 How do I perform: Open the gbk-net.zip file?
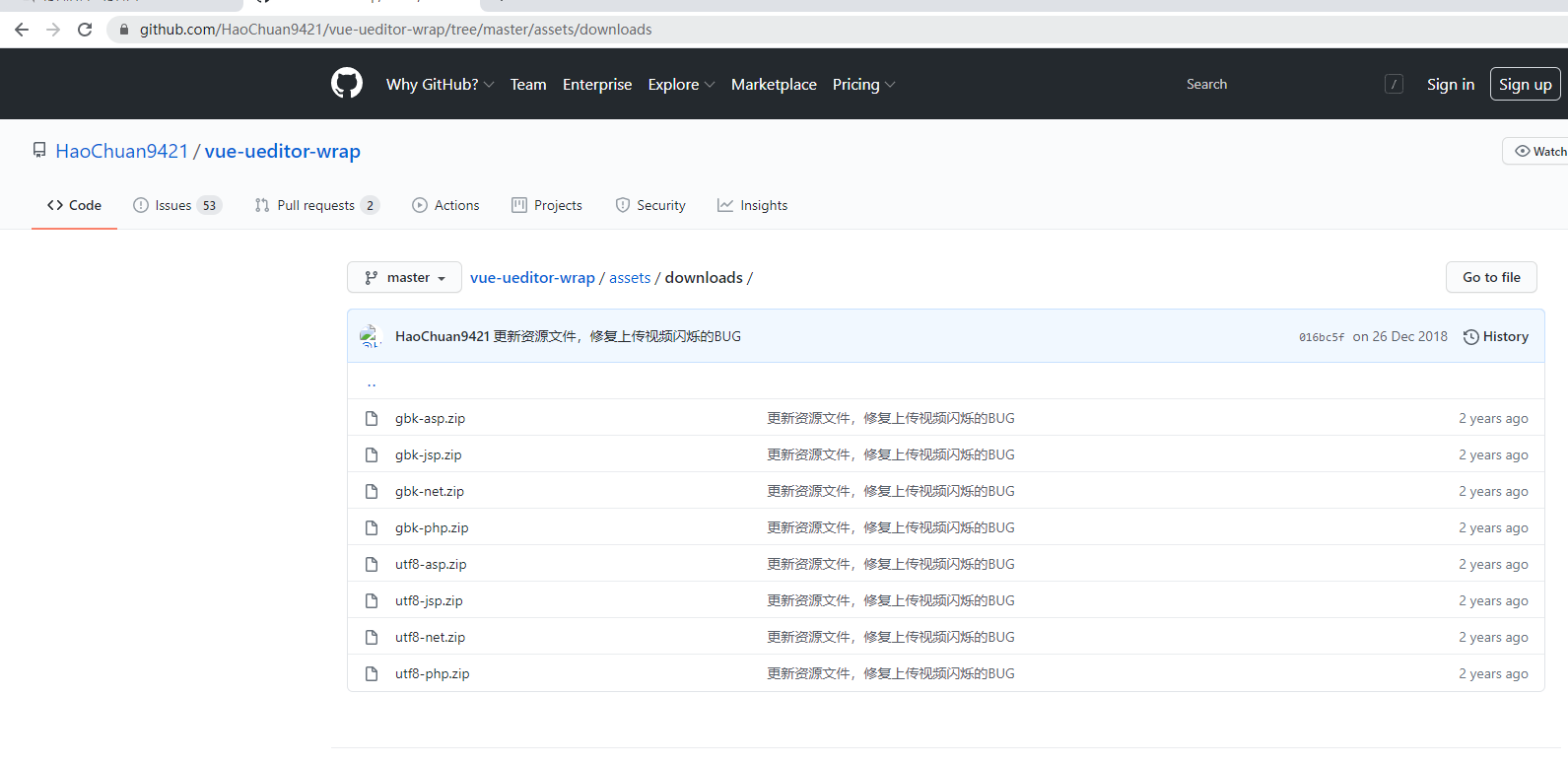430,491
